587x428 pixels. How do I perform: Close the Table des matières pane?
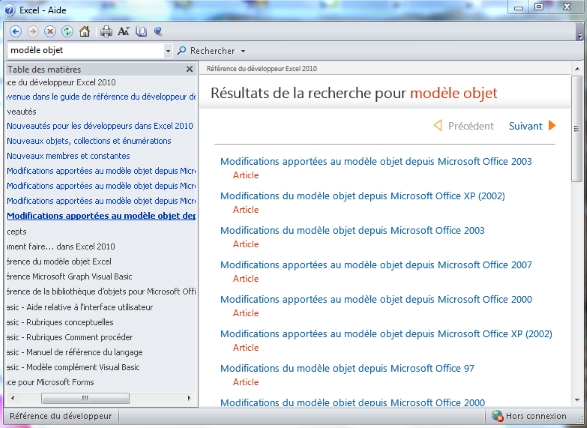[190, 69]
